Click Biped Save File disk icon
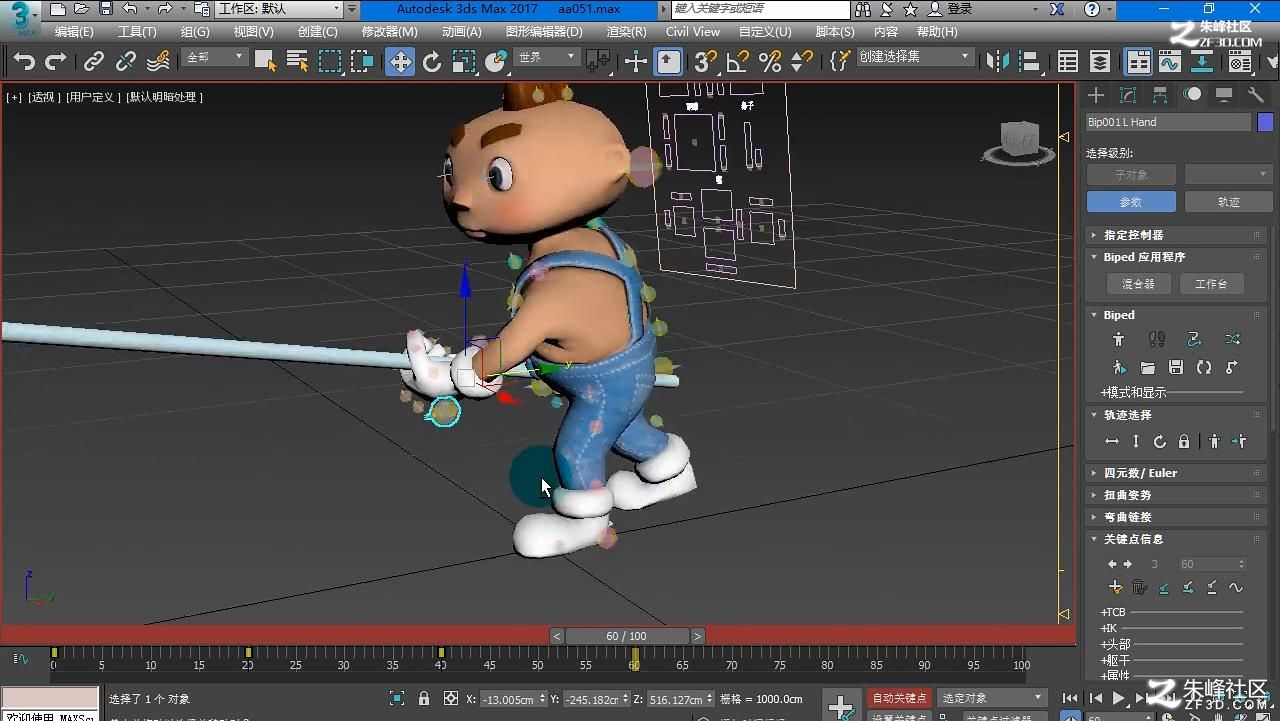Image resolution: width=1280 pixels, height=721 pixels. pyautogui.click(x=1176, y=368)
